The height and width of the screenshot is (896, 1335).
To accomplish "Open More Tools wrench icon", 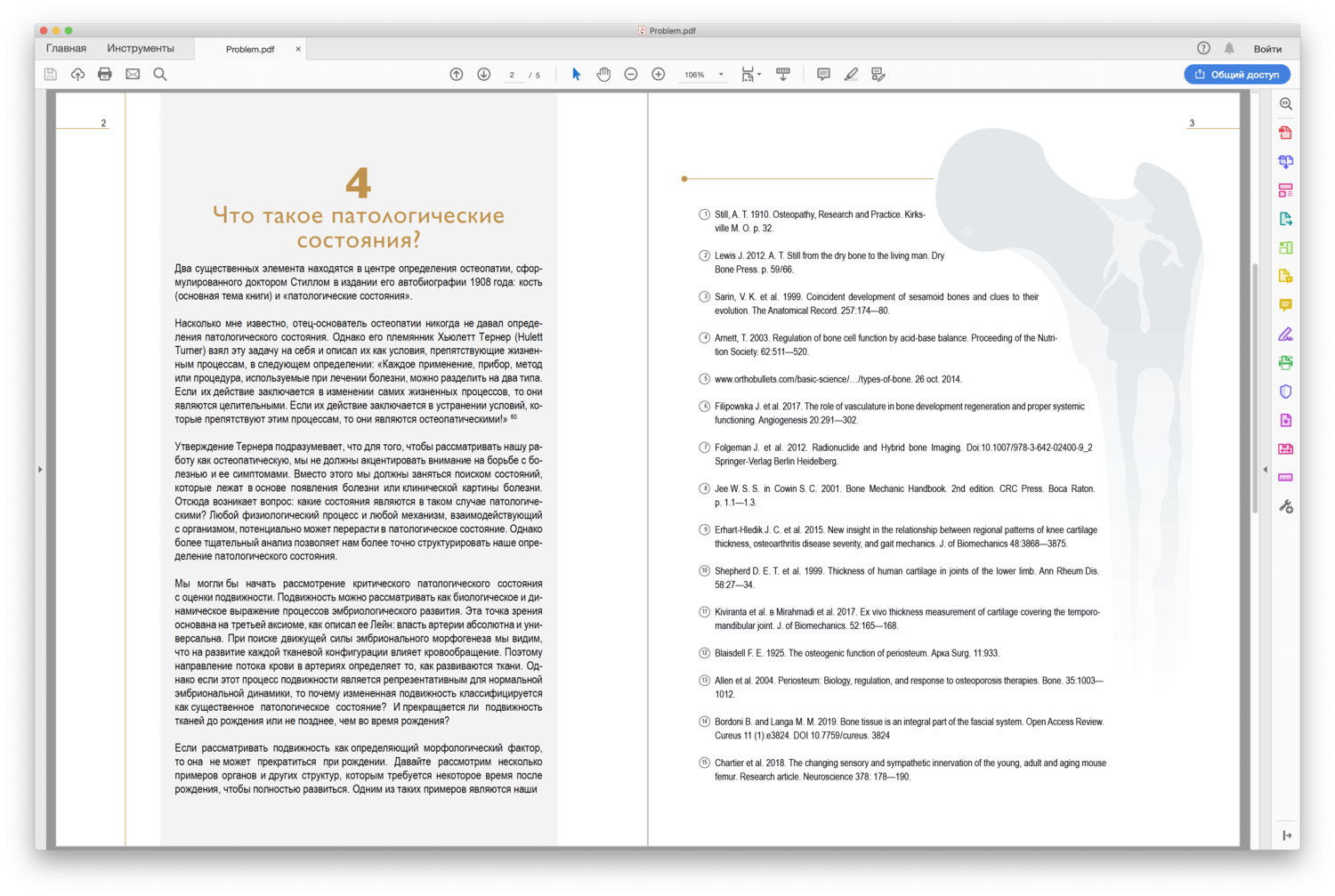I will pos(1286,507).
